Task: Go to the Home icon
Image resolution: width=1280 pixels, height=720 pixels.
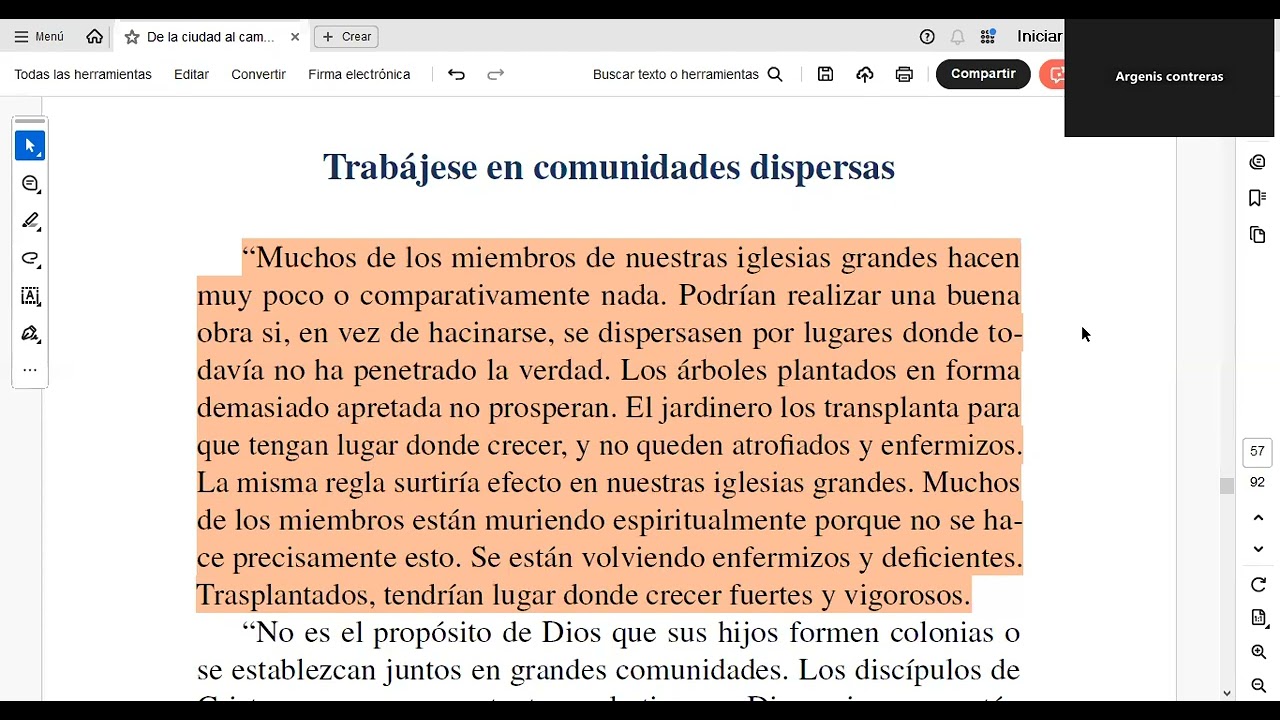Action: (94, 37)
